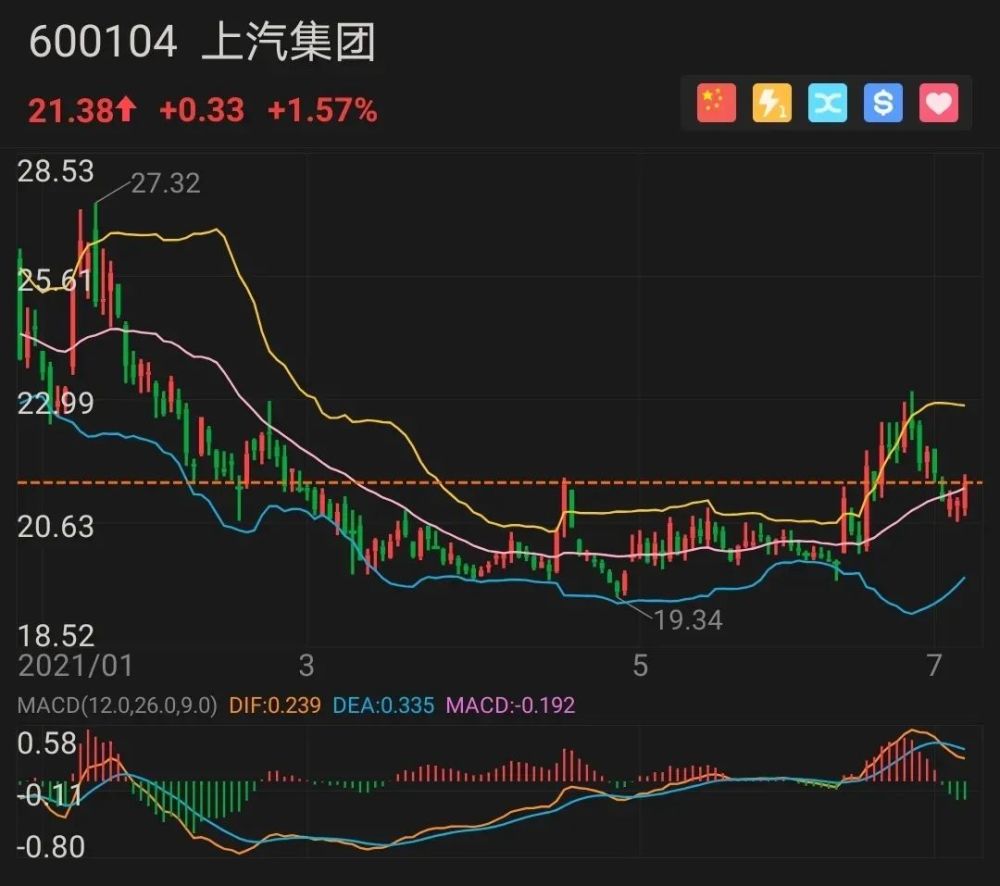
Task: Tap the DEA:0.335 value
Action: coord(383,705)
